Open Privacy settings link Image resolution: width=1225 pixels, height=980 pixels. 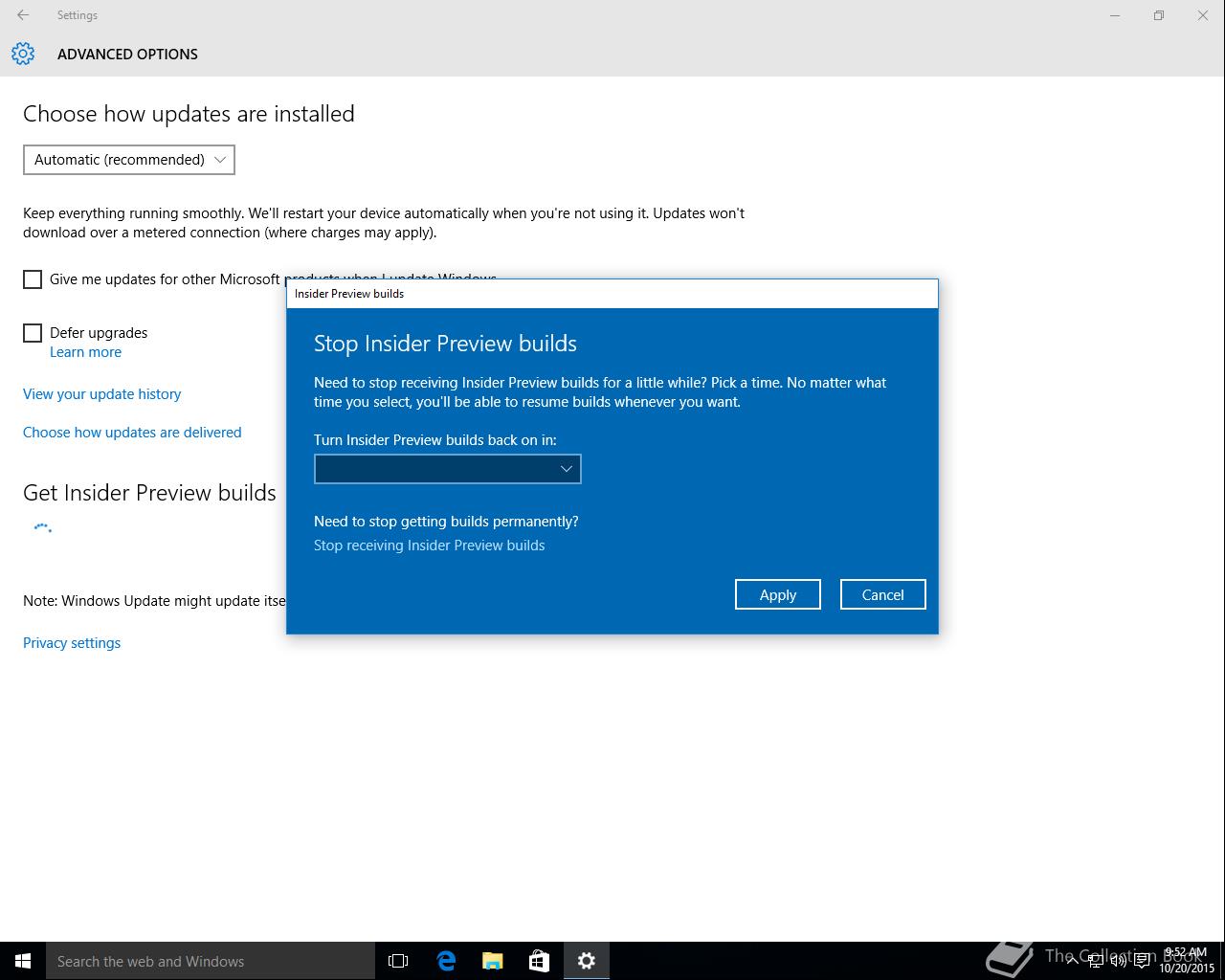[72, 643]
